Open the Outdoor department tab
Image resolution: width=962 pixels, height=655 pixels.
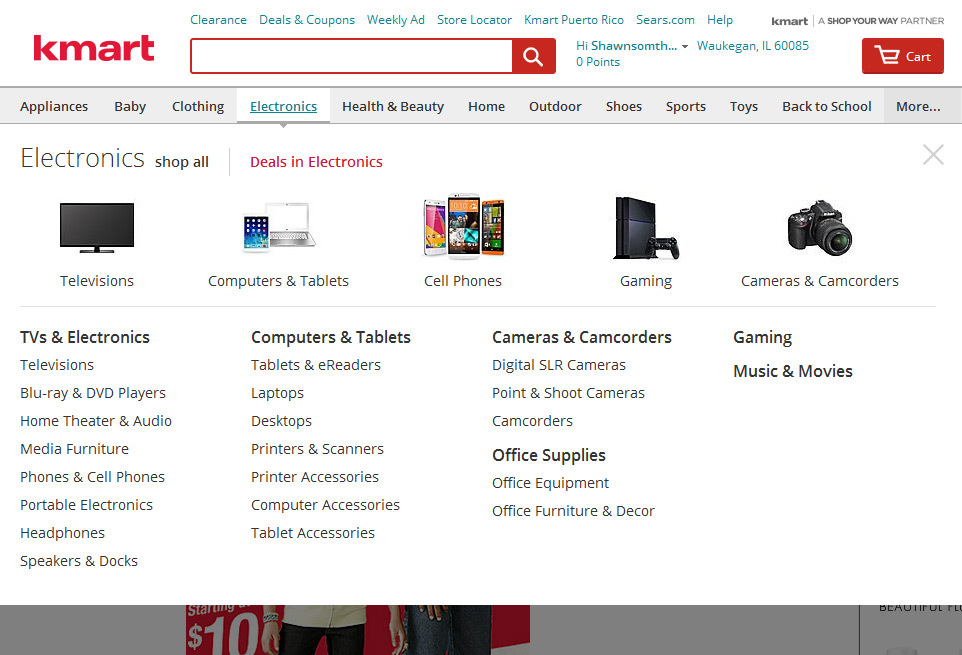(555, 106)
